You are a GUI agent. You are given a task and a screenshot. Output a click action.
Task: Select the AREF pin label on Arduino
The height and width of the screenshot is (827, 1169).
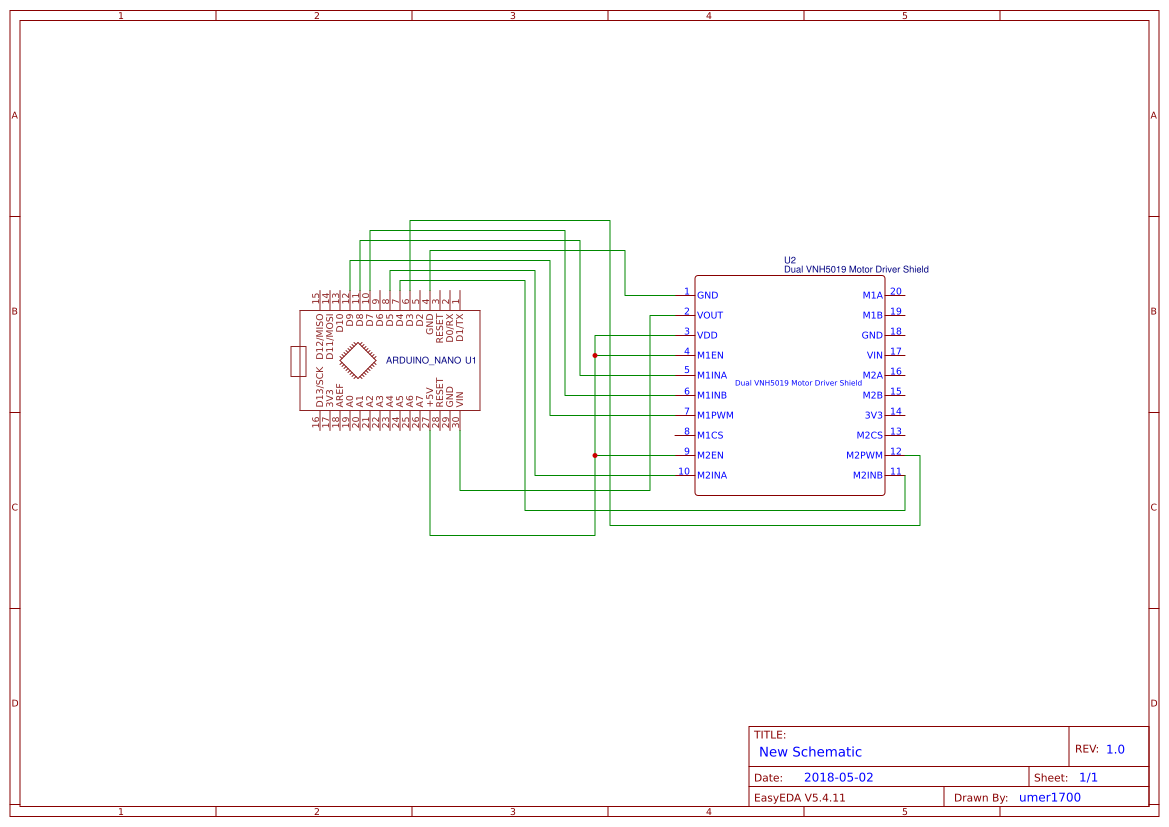pyautogui.click(x=340, y=395)
